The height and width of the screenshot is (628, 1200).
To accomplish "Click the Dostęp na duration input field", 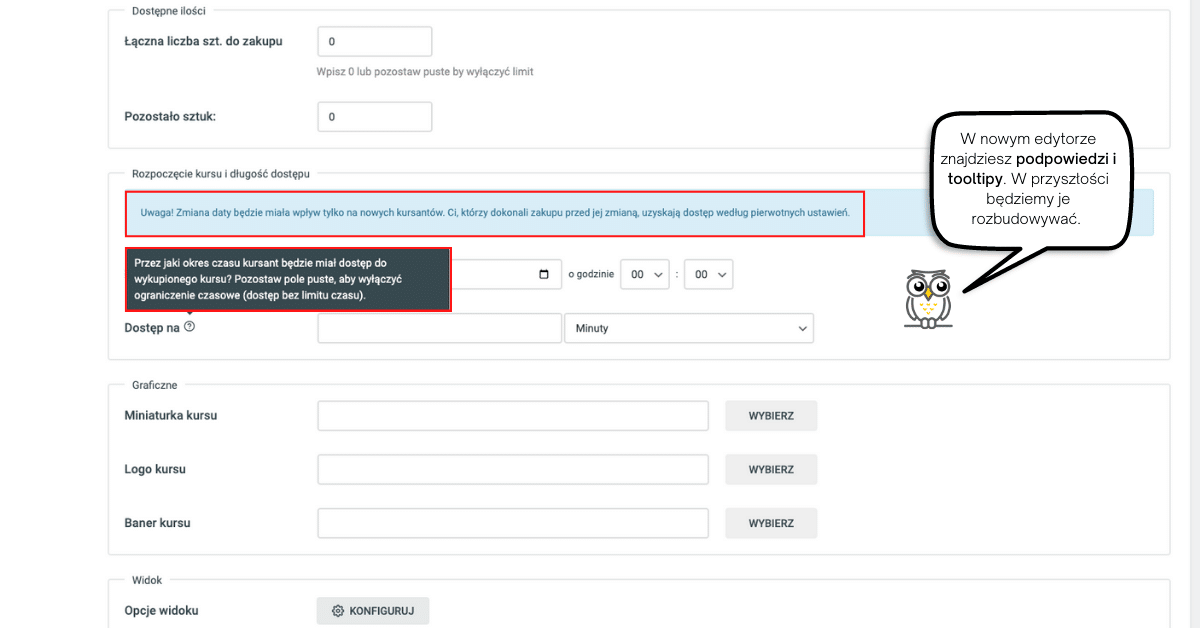I will pos(440,328).
